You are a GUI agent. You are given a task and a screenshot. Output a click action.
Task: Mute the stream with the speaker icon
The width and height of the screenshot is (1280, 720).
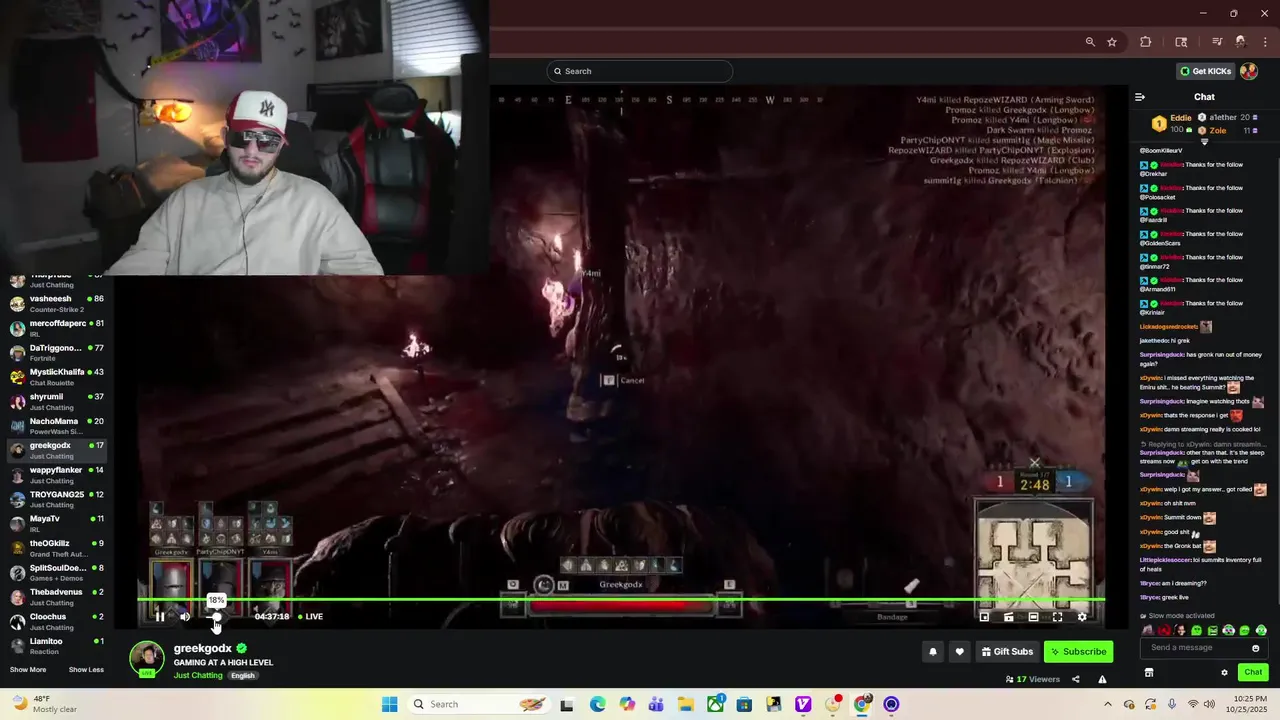[x=185, y=617]
